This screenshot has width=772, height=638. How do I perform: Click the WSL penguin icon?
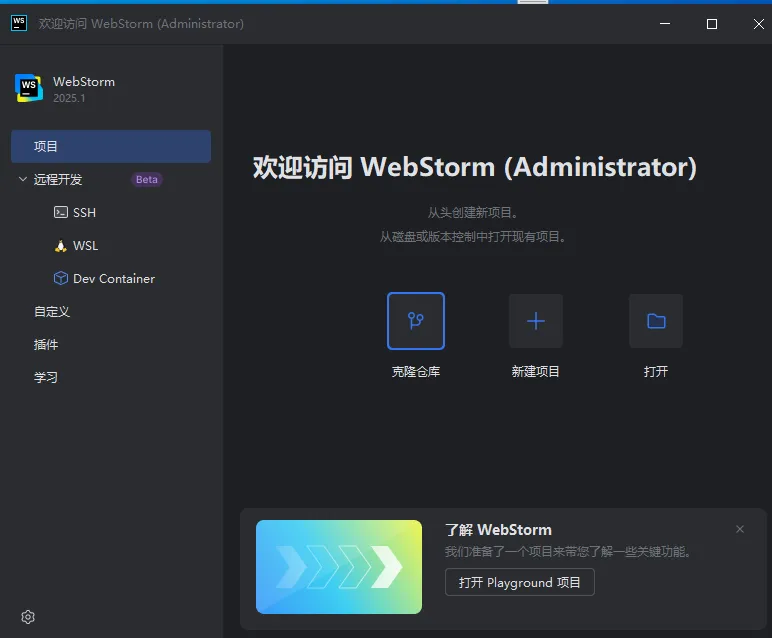(x=61, y=246)
